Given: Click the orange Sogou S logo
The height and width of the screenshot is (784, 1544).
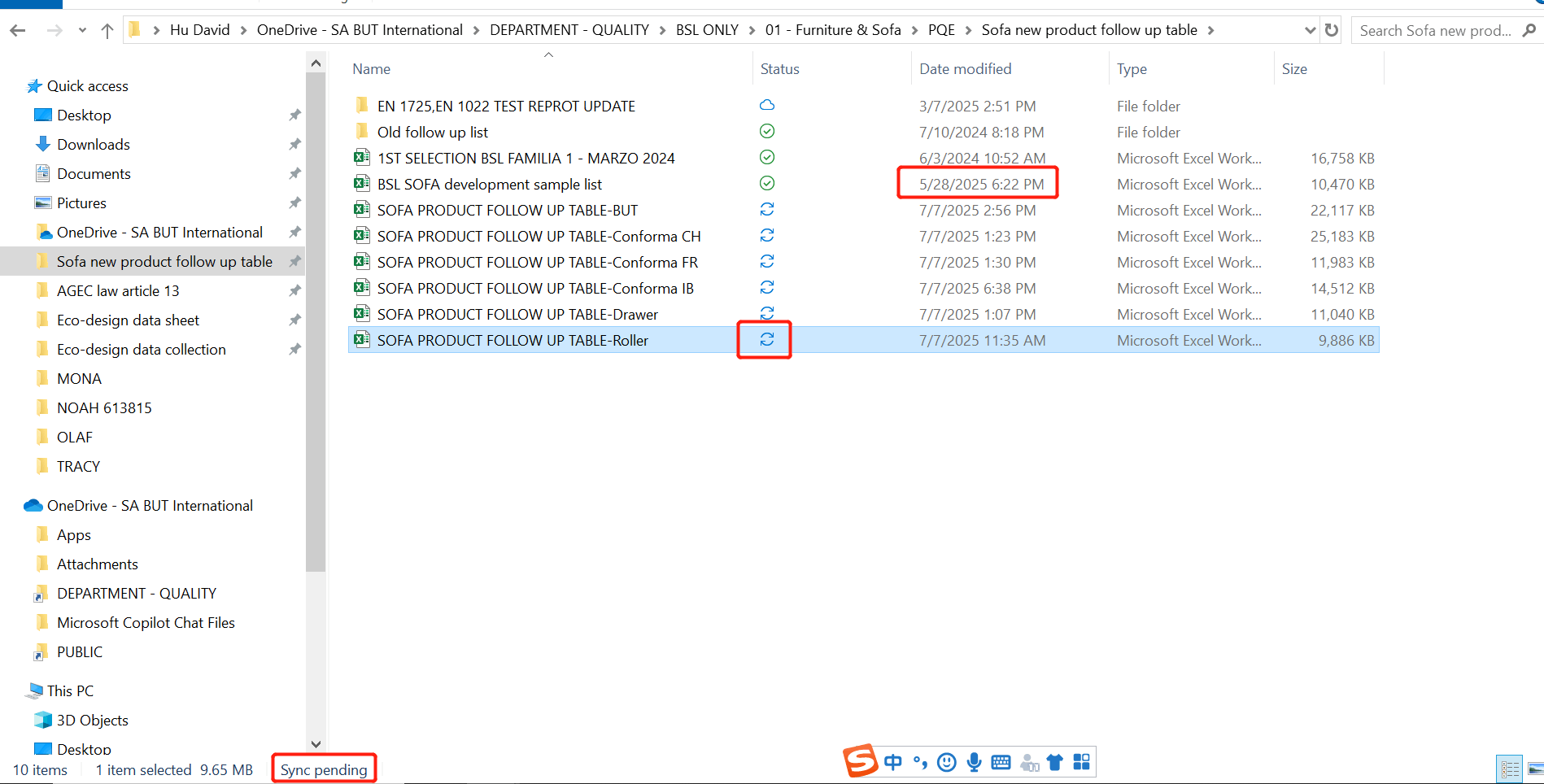Looking at the screenshot, I should click(x=860, y=761).
